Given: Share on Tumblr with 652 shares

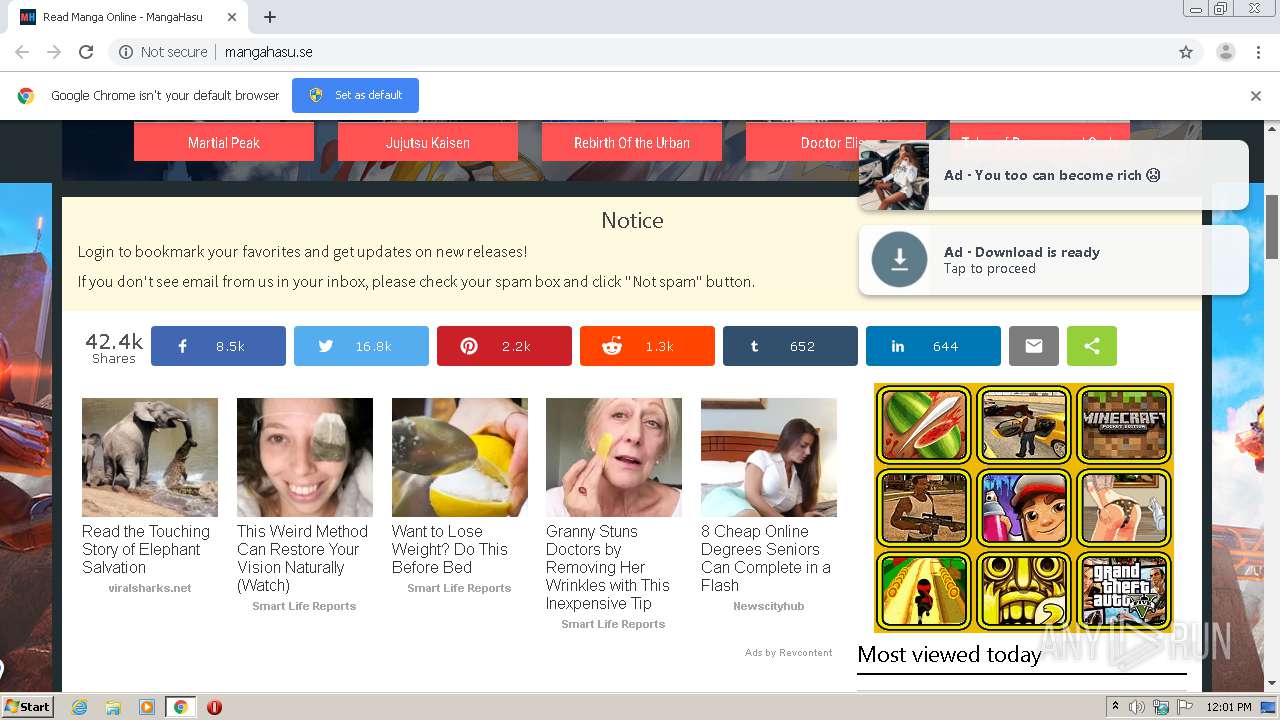Looking at the screenshot, I should [x=790, y=346].
